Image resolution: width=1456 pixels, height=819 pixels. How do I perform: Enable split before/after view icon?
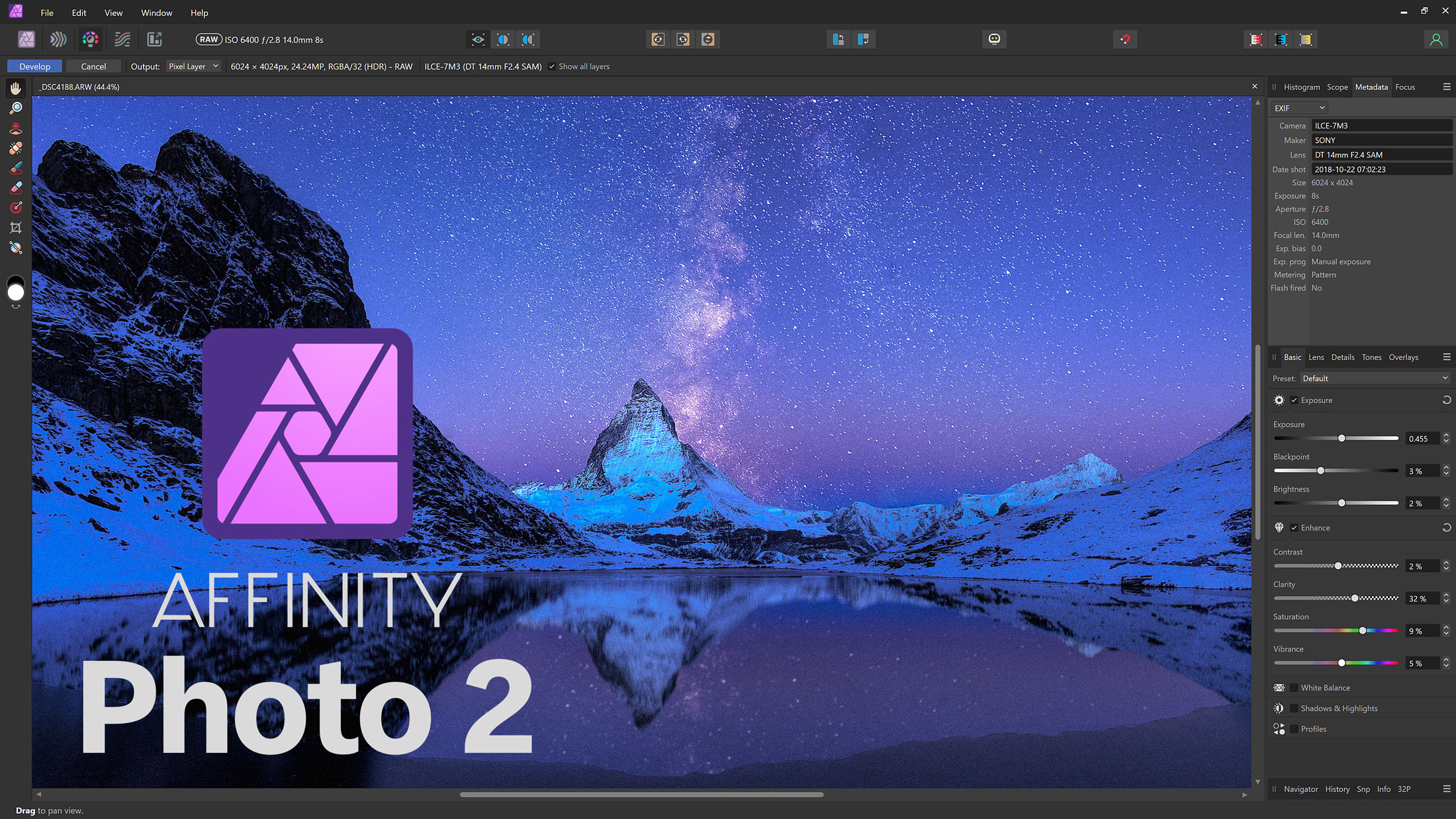tap(503, 40)
